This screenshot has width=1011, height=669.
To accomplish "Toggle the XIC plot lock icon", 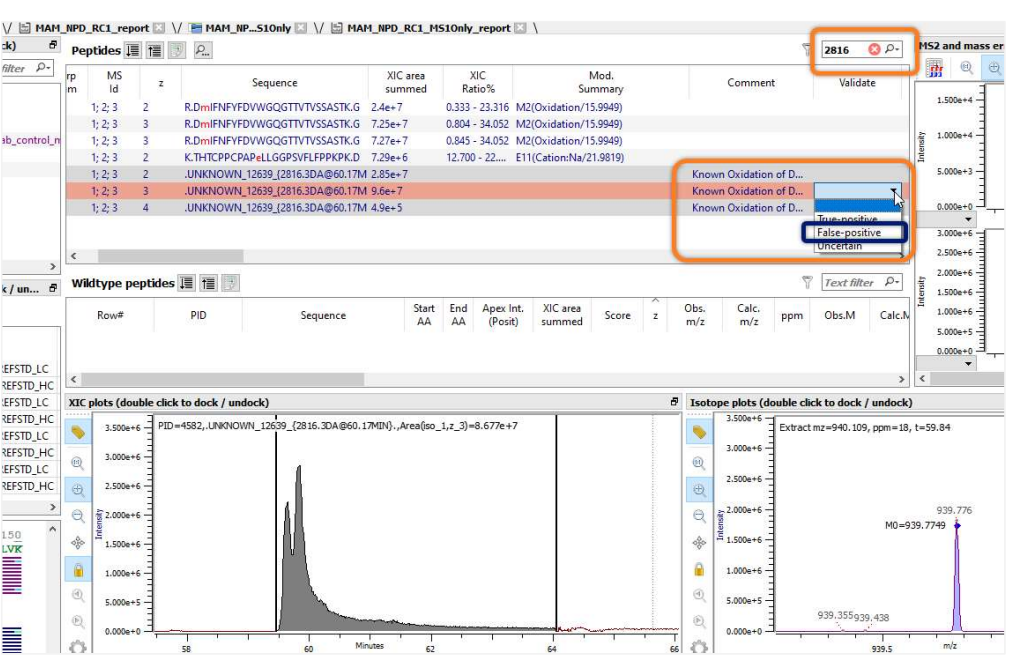I will click(x=78, y=570).
